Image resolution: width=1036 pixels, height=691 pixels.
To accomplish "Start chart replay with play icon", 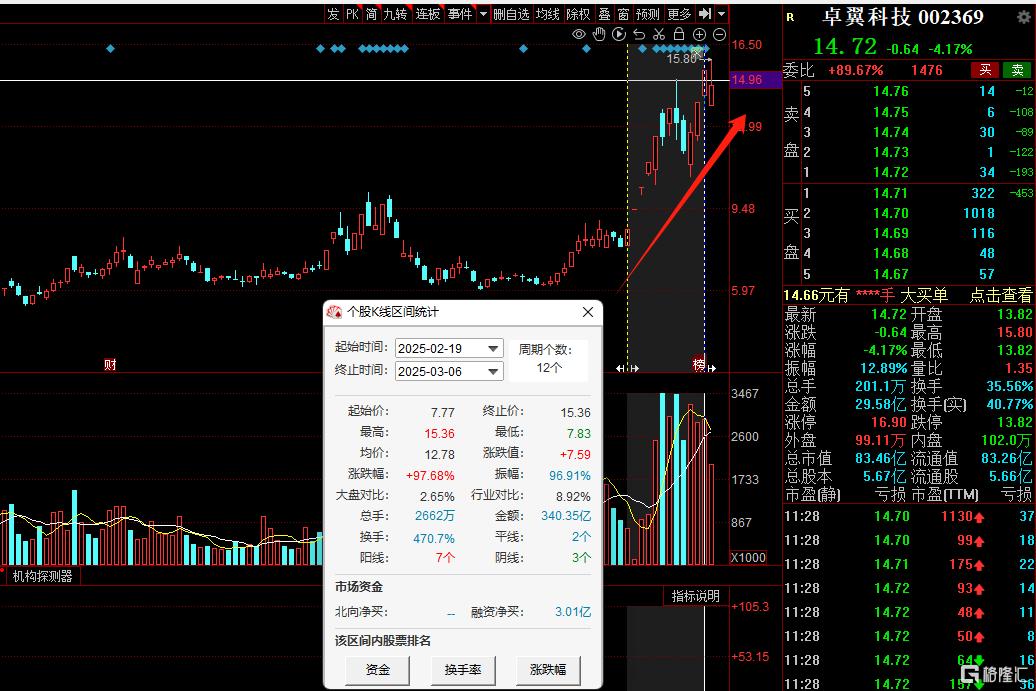I will [619, 34].
